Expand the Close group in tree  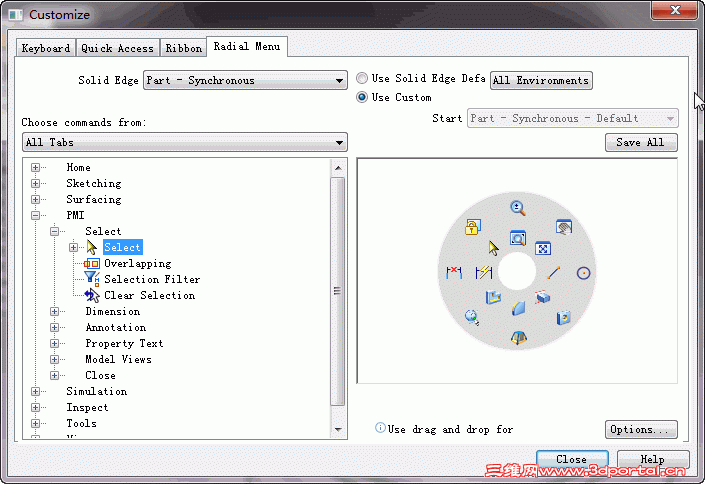(x=54, y=376)
